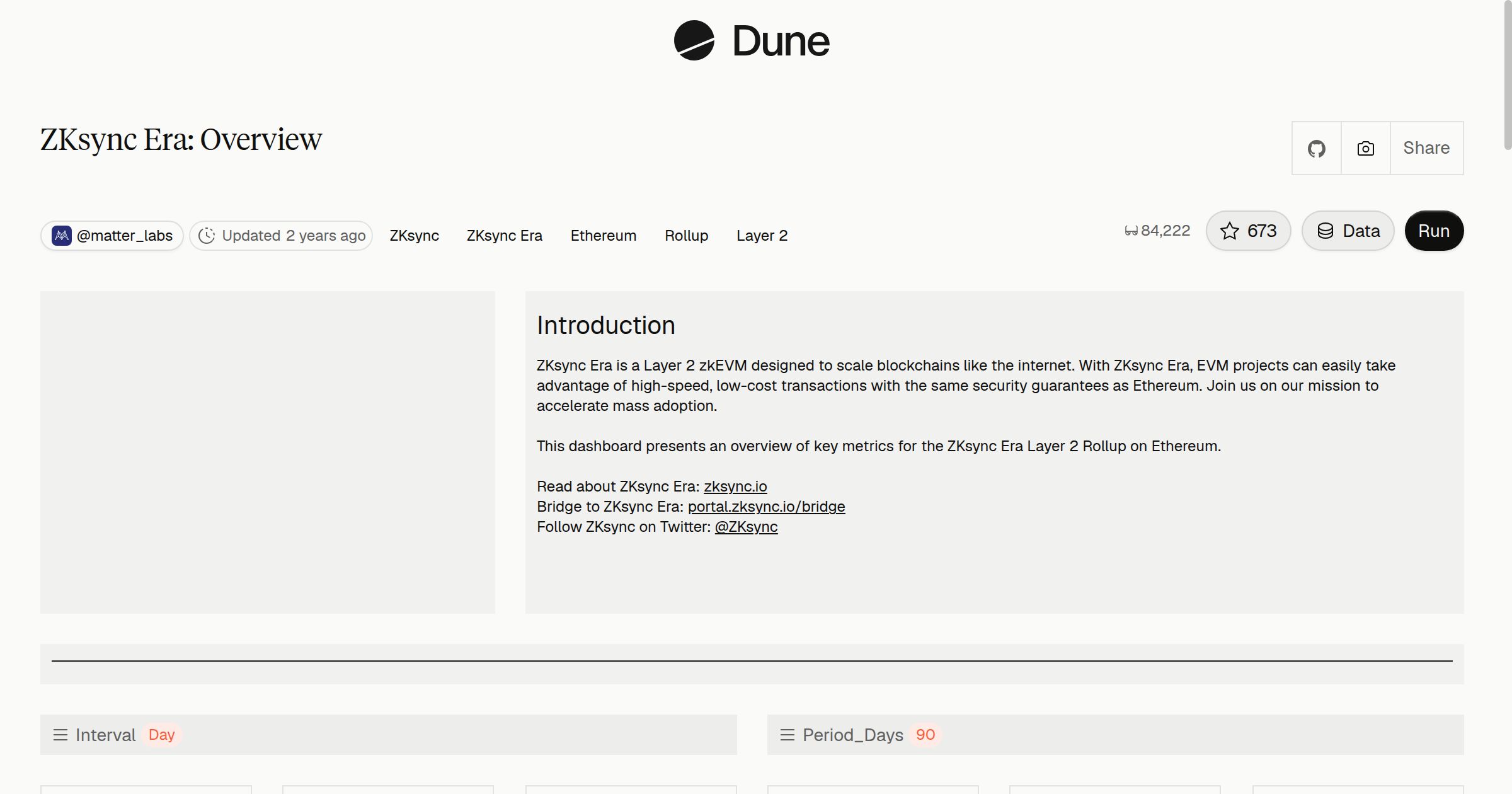Image resolution: width=1512 pixels, height=794 pixels.
Task: Run the dashboard queries
Action: coord(1434,231)
